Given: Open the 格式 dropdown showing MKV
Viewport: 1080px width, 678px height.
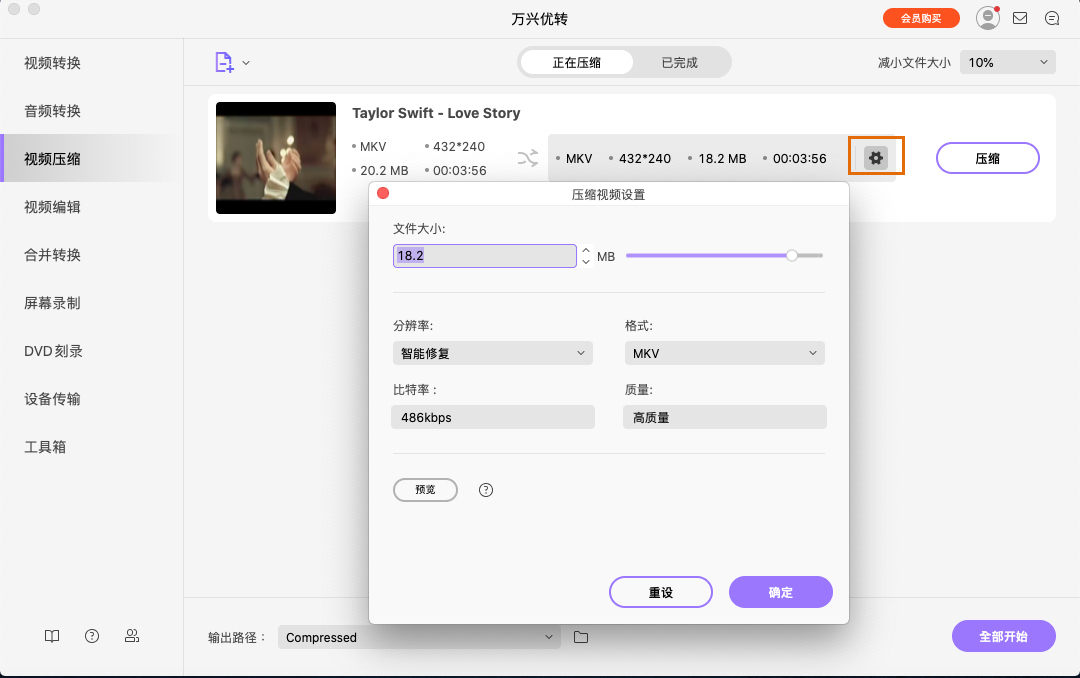Looking at the screenshot, I should click(x=724, y=353).
